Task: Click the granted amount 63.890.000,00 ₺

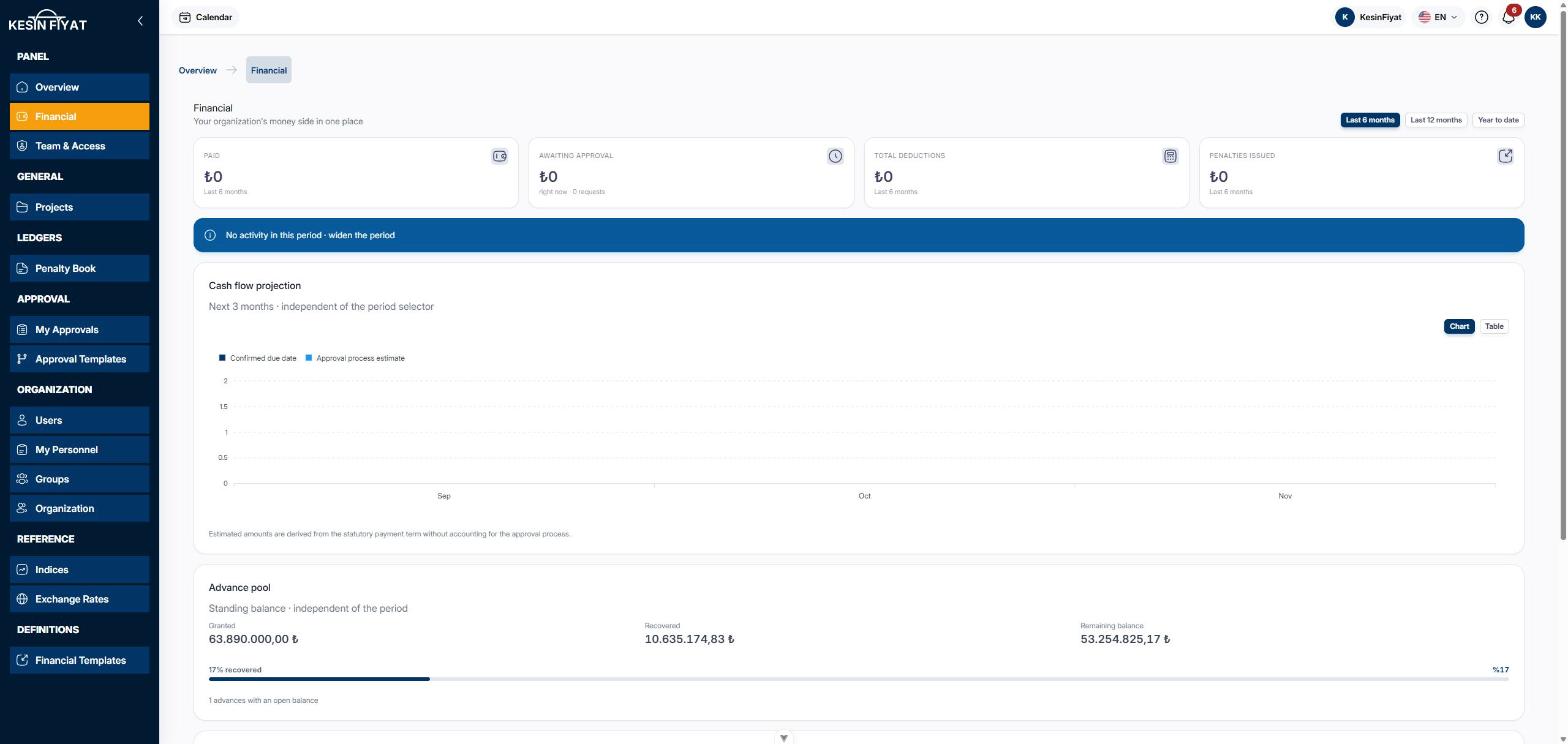Action: [254, 639]
